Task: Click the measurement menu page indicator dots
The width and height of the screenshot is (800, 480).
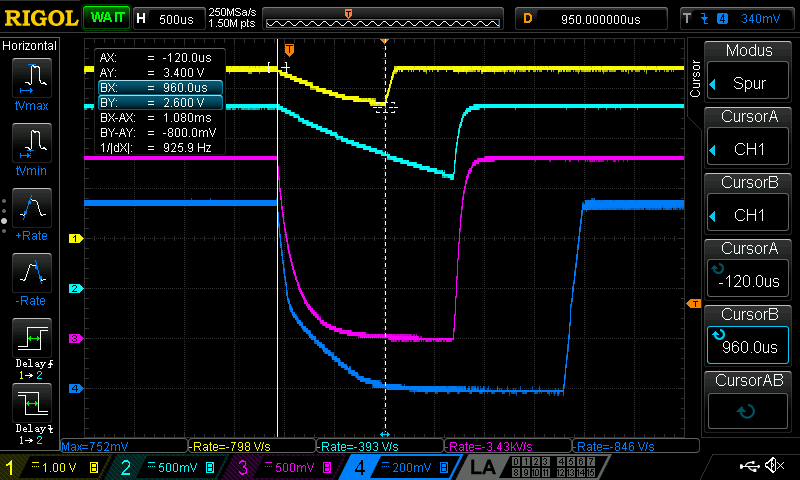Action: click(x=4, y=216)
